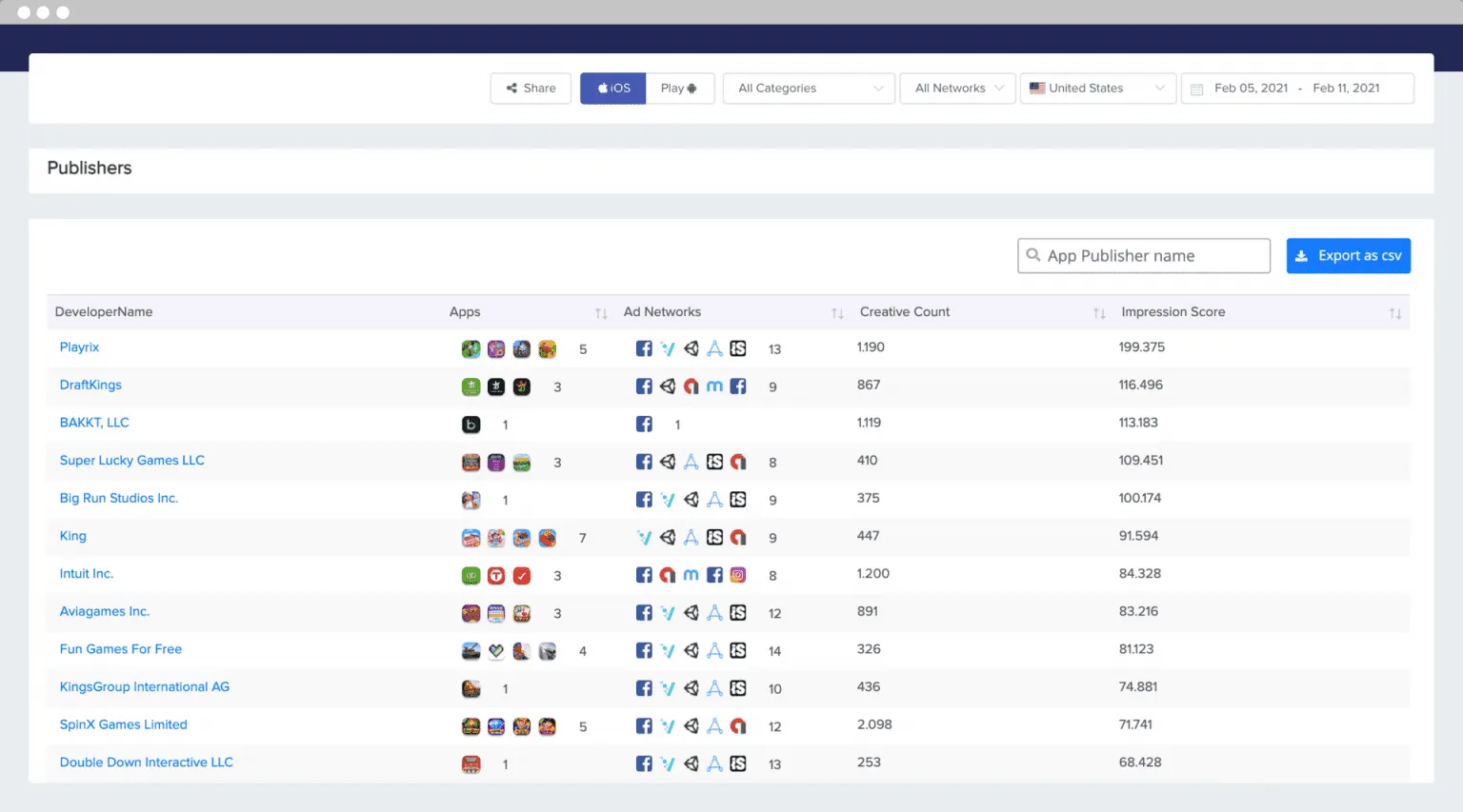Click Intuit's creative count 1.200

873,574
